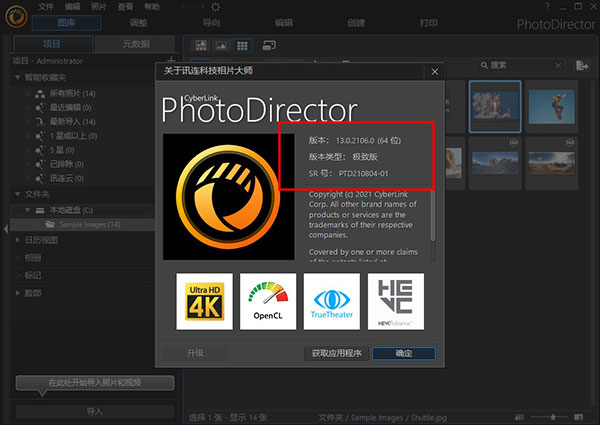Open the 帮助 menu
The height and width of the screenshot is (425, 600).
pyautogui.click(x=152, y=7)
